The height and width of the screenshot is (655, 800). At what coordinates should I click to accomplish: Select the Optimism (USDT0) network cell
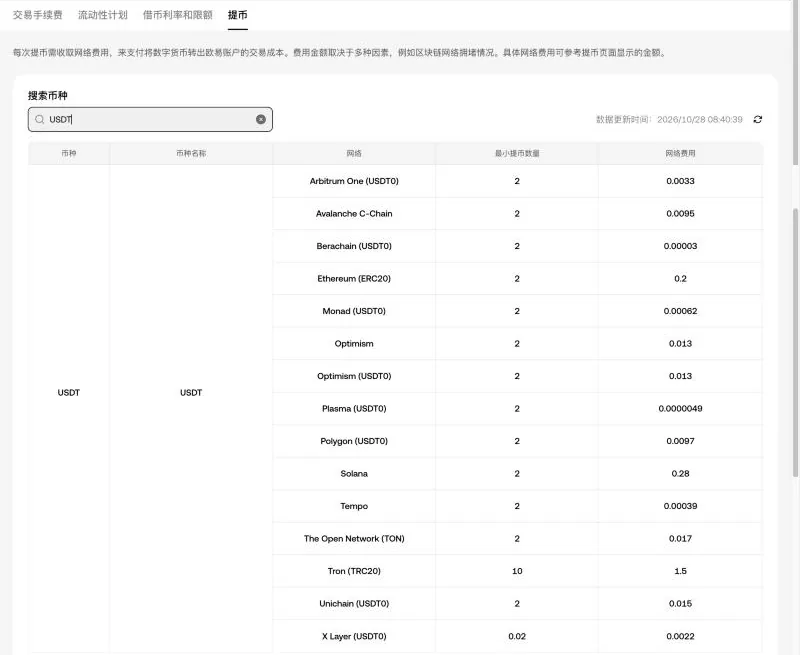point(354,376)
